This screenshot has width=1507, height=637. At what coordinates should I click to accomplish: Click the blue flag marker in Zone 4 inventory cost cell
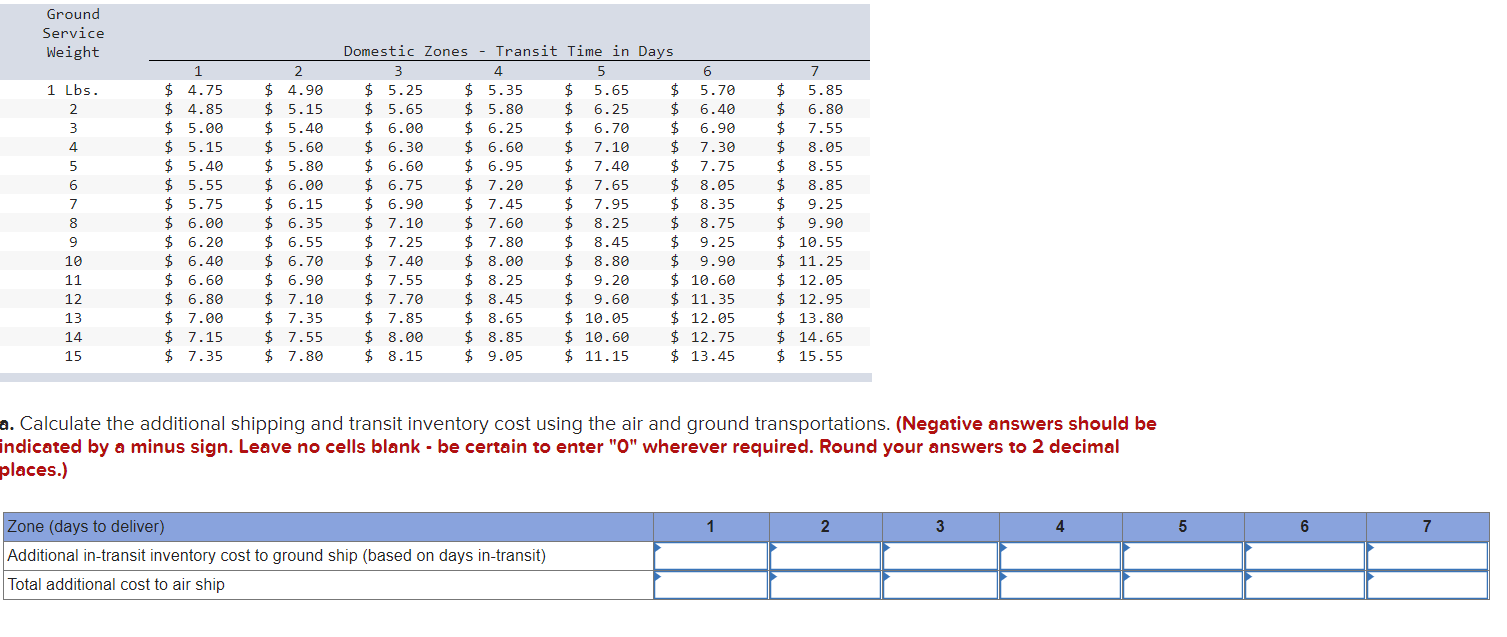1003,550
